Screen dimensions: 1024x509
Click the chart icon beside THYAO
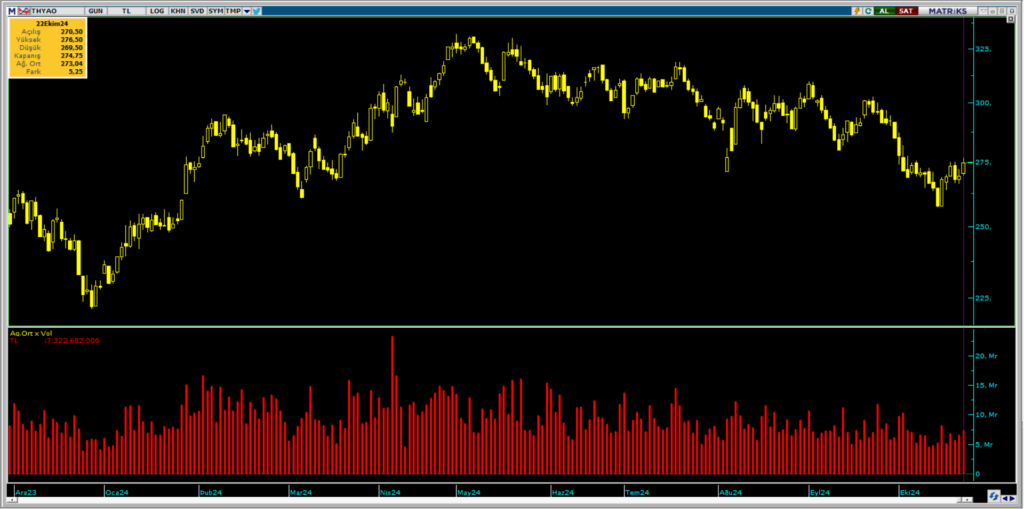pyautogui.click(x=27, y=11)
